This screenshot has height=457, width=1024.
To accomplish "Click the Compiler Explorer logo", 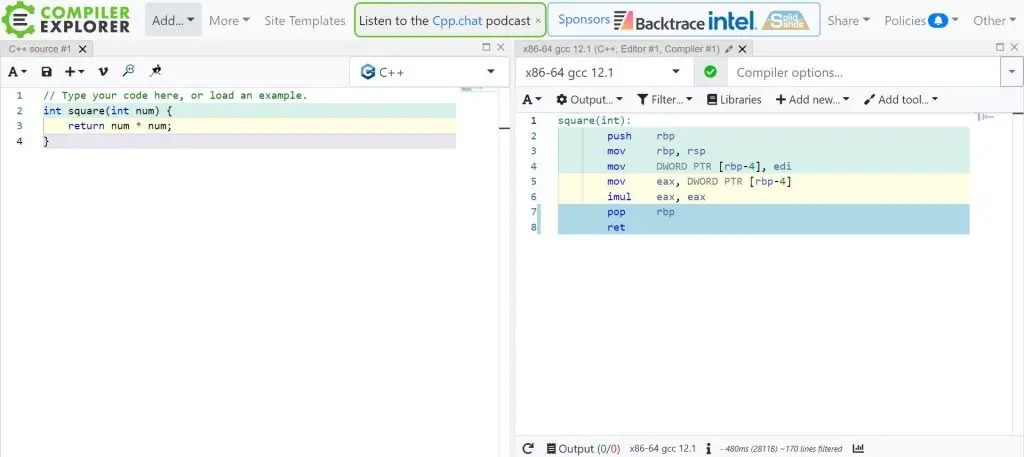I will coord(66,20).
